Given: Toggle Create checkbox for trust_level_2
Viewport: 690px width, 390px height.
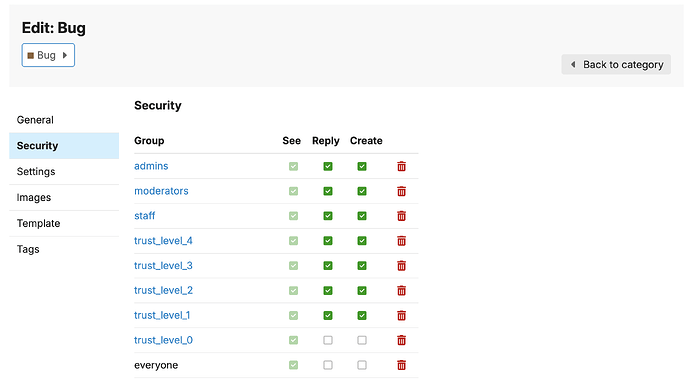Looking at the screenshot, I should click(x=362, y=291).
